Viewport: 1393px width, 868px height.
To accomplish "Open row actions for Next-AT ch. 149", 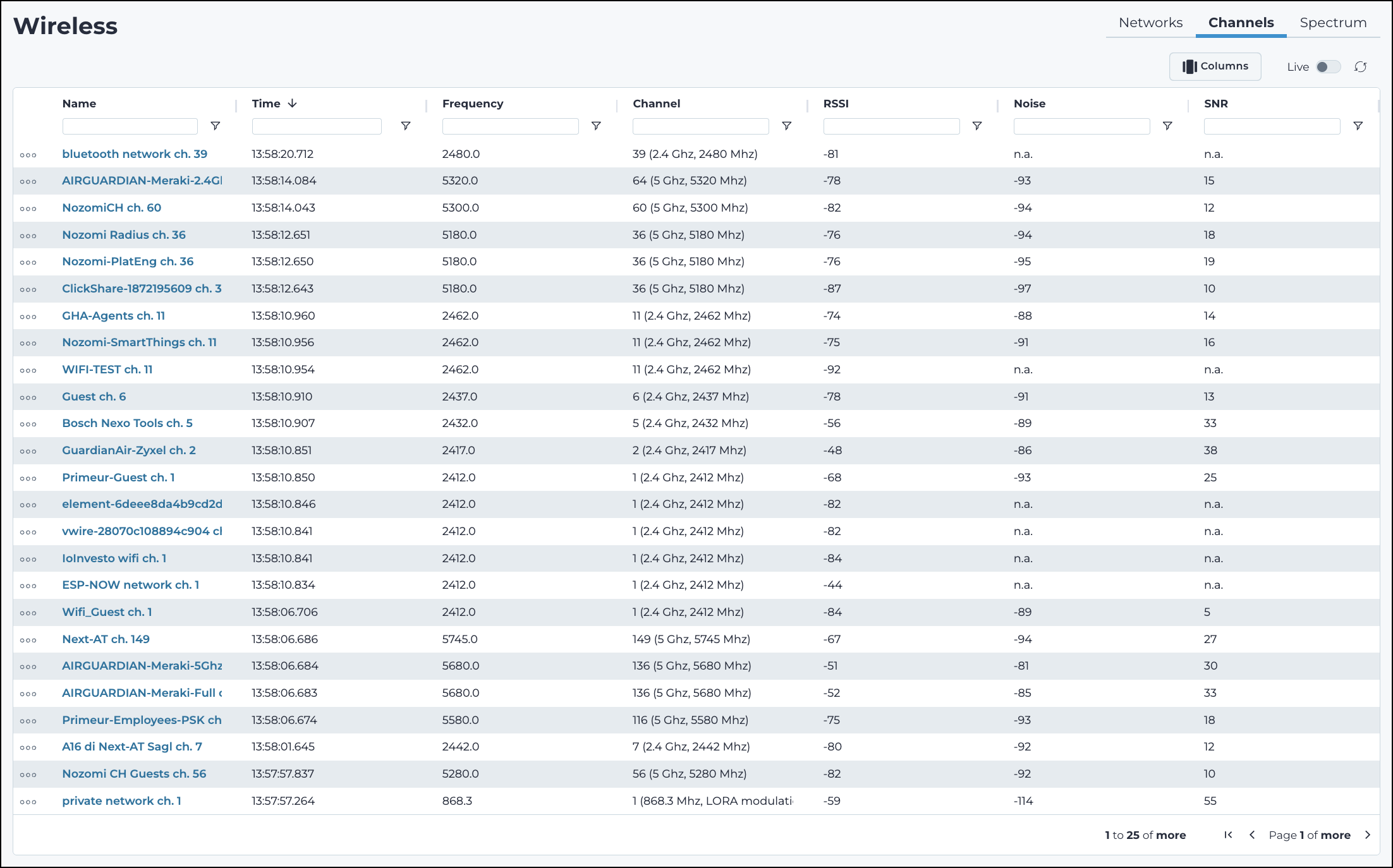I will (x=28, y=640).
